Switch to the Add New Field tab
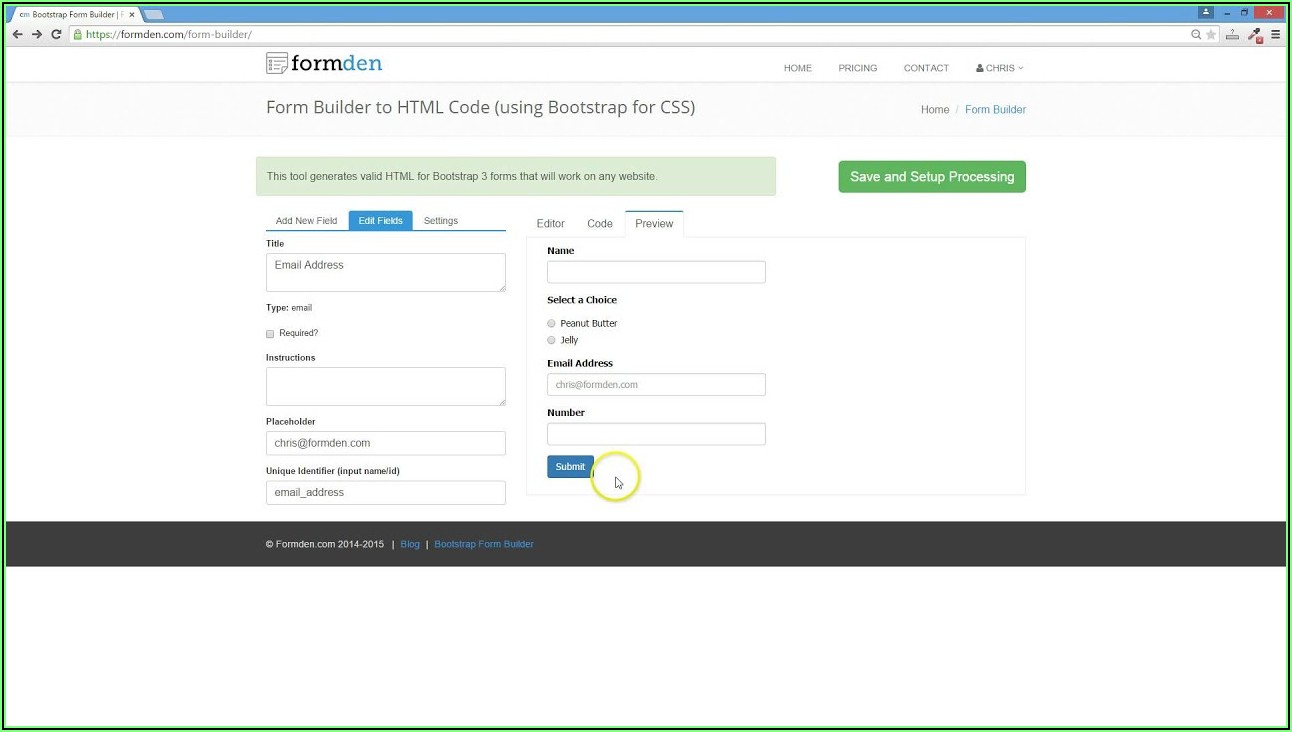Viewport: 1292px width, 732px height. 306,221
